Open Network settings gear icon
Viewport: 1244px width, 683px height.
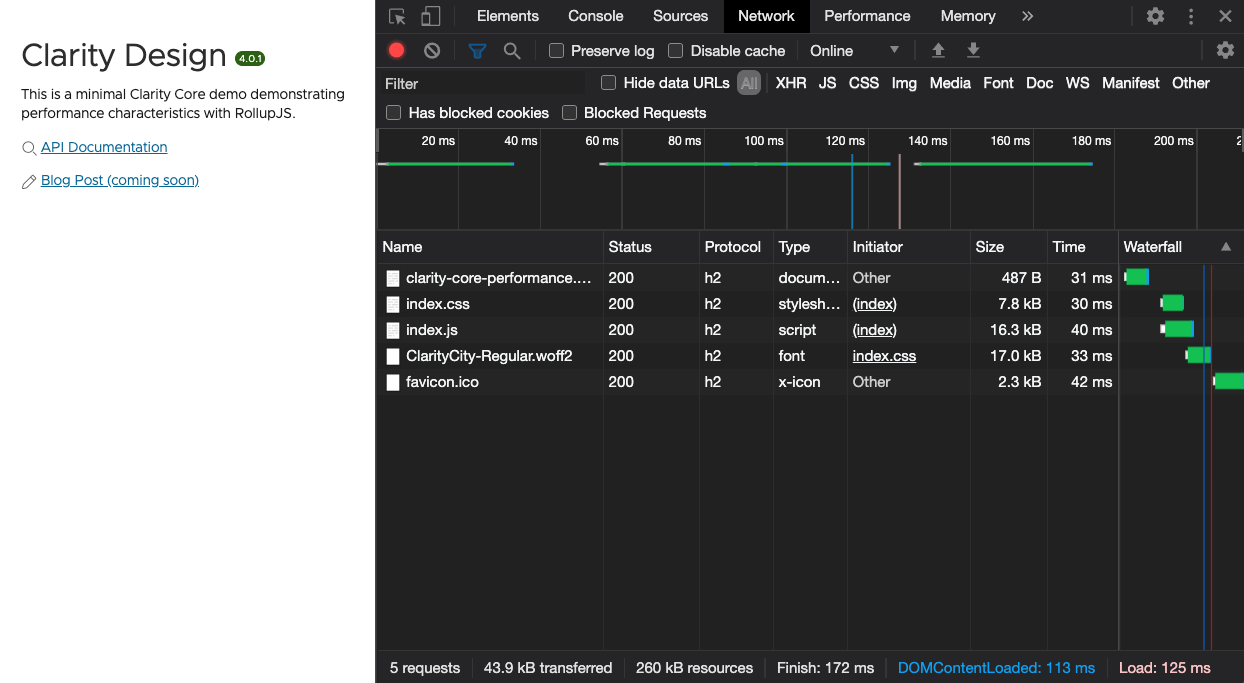(x=1225, y=50)
